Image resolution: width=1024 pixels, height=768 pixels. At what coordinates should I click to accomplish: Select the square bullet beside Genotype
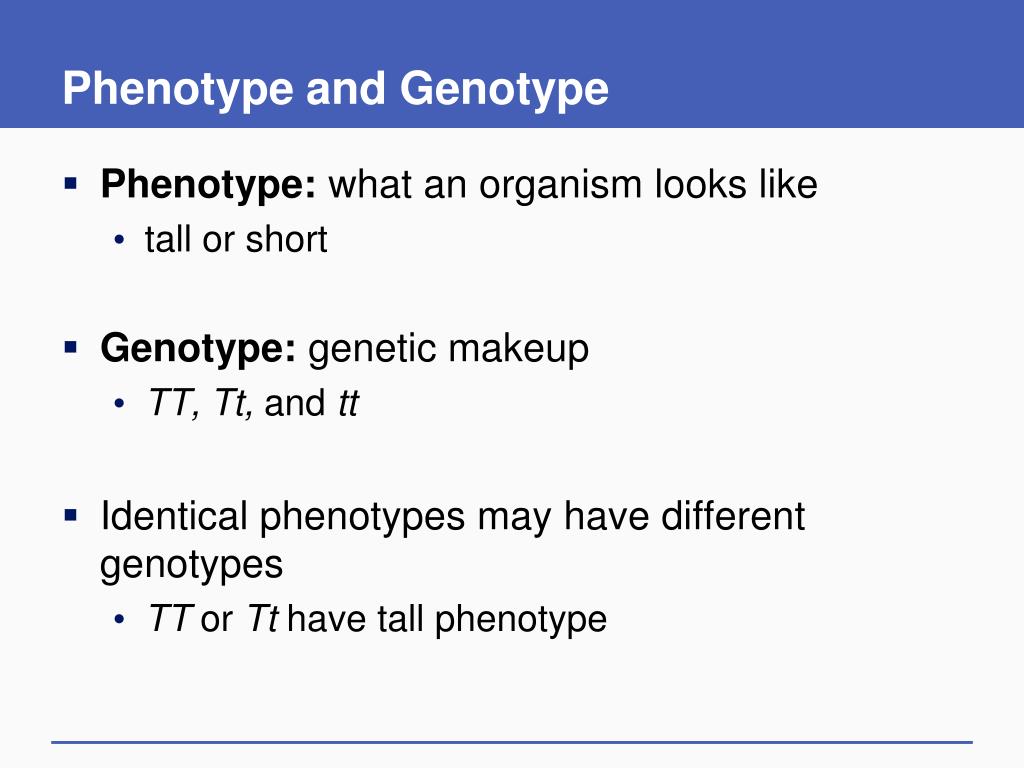click(71, 346)
